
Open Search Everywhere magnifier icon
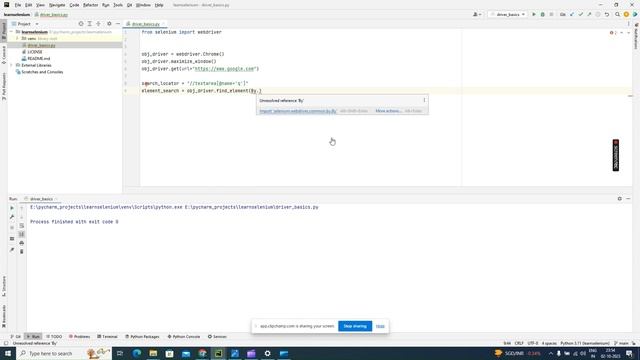pos(618,14)
